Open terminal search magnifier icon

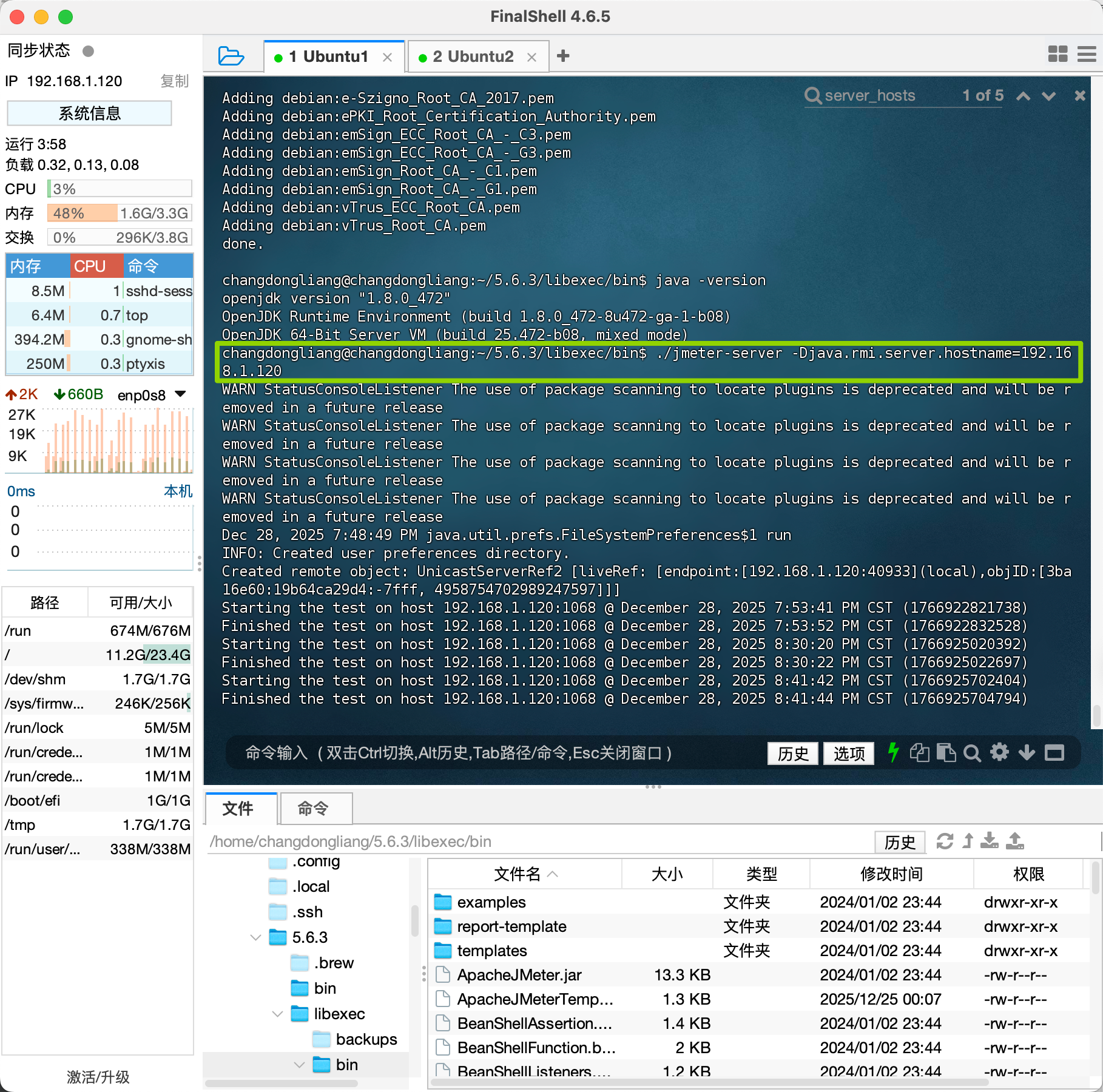[x=972, y=753]
